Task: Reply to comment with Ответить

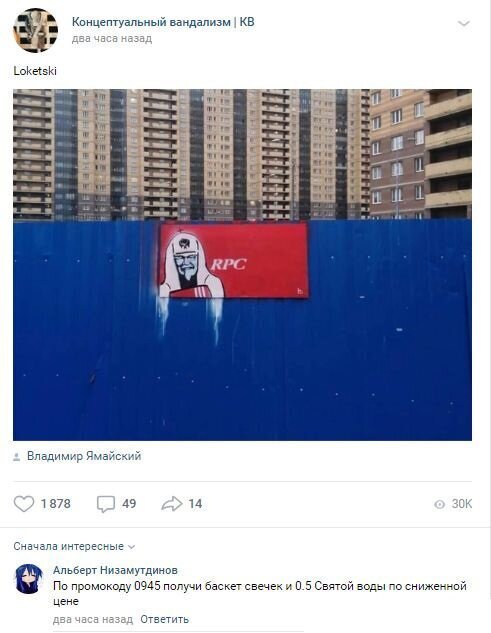Action: [x=164, y=619]
